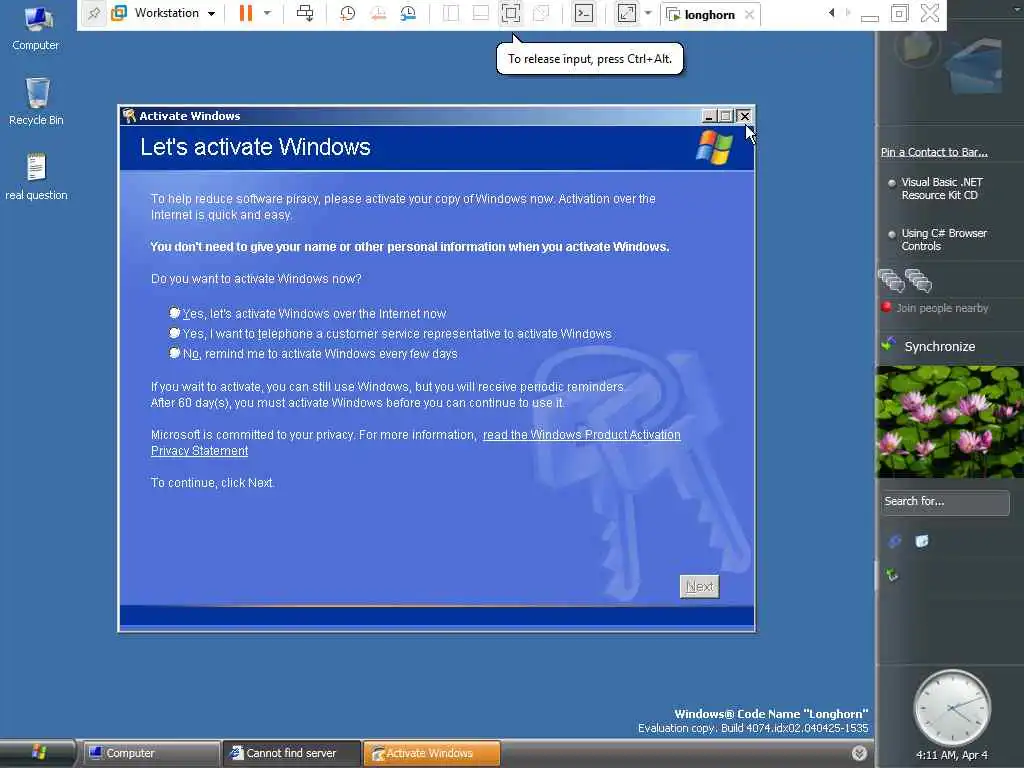
Task: Send Ctrl+Alt+Del to the guest
Action: point(305,13)
